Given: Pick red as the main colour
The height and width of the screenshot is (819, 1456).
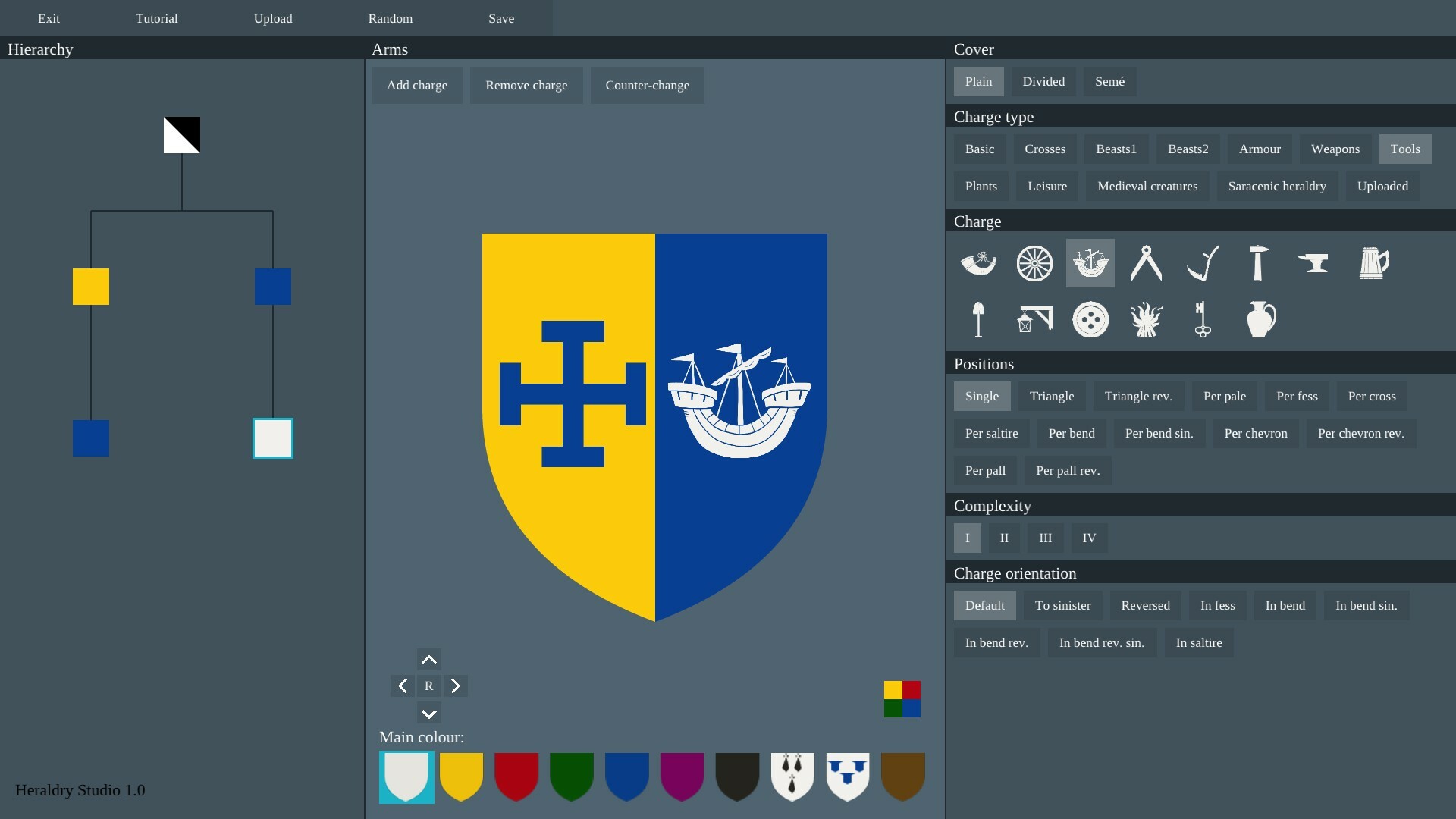Looking at the screenshot, I should (516, 777).
